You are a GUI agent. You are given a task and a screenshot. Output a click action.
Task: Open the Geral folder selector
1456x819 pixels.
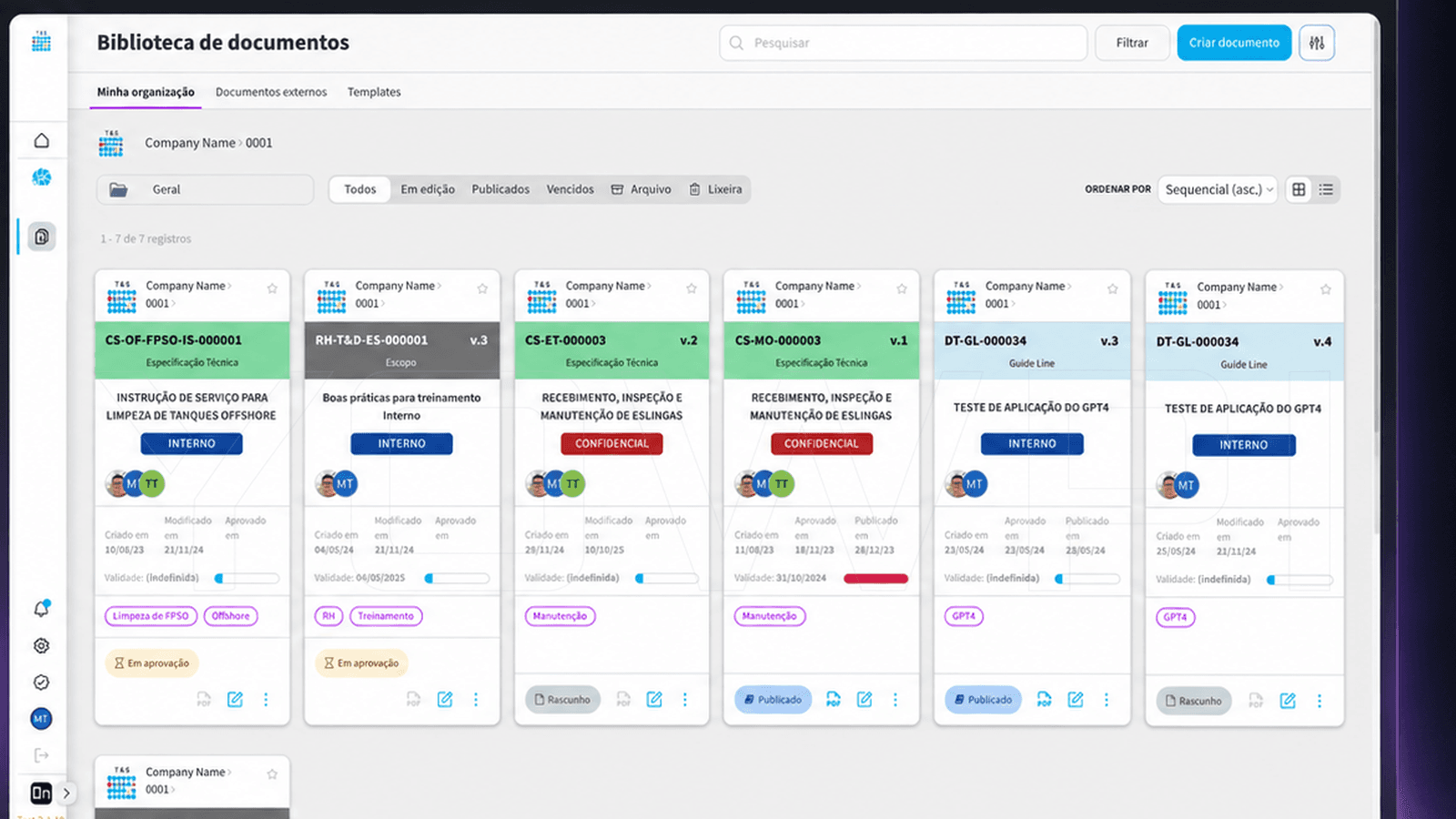206,189
